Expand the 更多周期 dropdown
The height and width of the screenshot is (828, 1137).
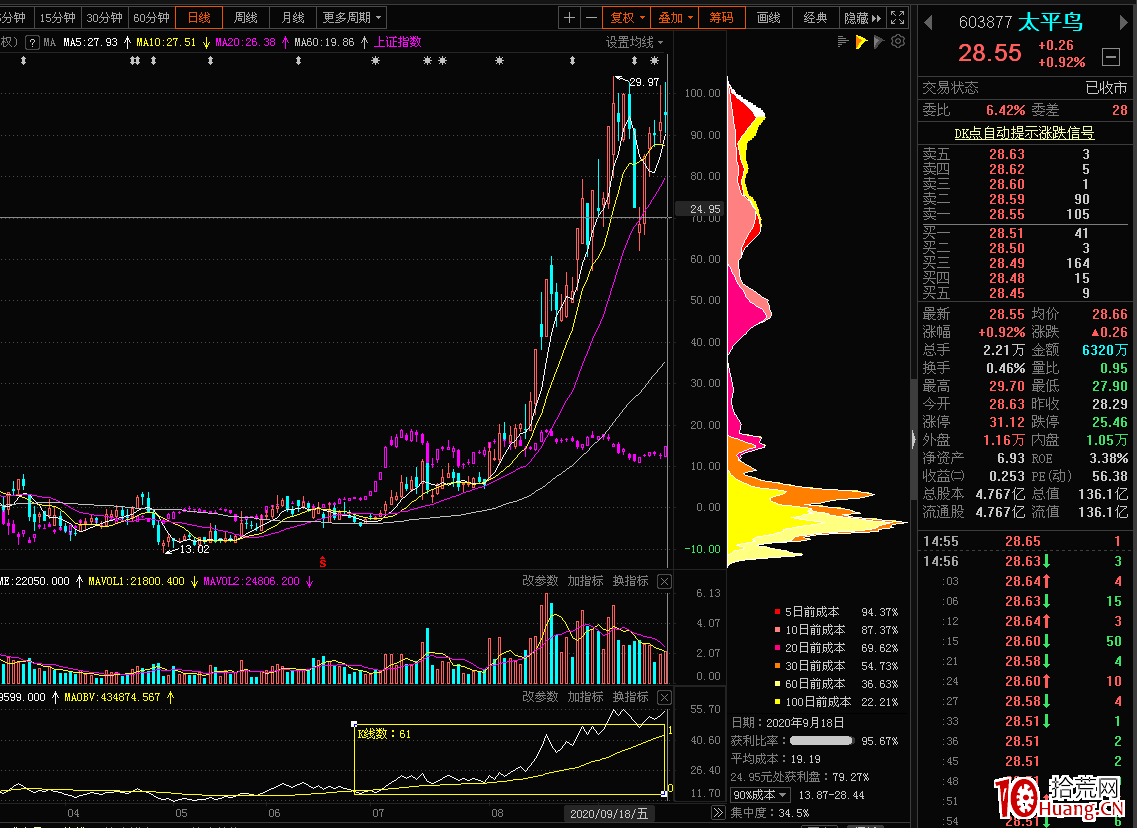pos(352,17)
